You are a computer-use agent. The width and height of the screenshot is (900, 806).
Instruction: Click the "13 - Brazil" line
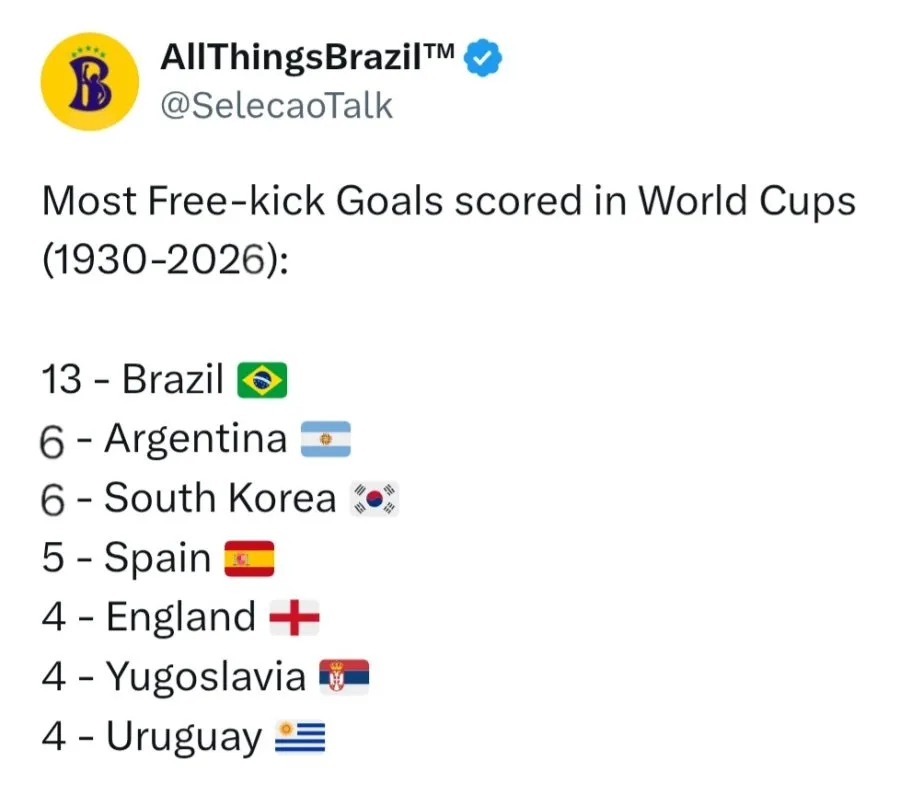(164, 379)
